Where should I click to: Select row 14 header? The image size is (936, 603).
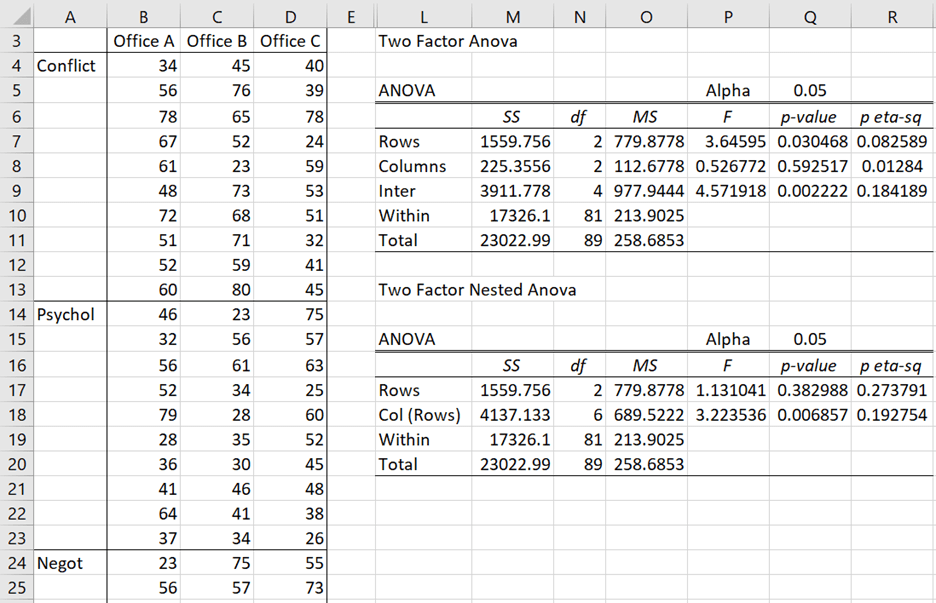(14, 315)
